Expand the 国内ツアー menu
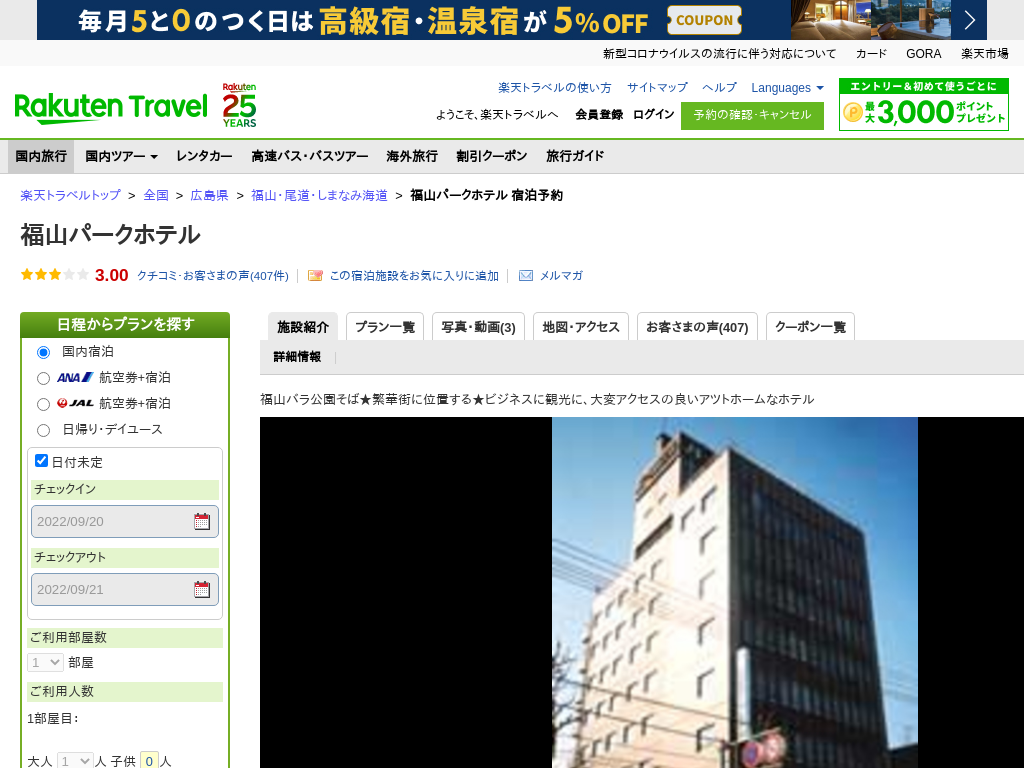The width and height of the screenshot is (1024, 768). point(121,157)
